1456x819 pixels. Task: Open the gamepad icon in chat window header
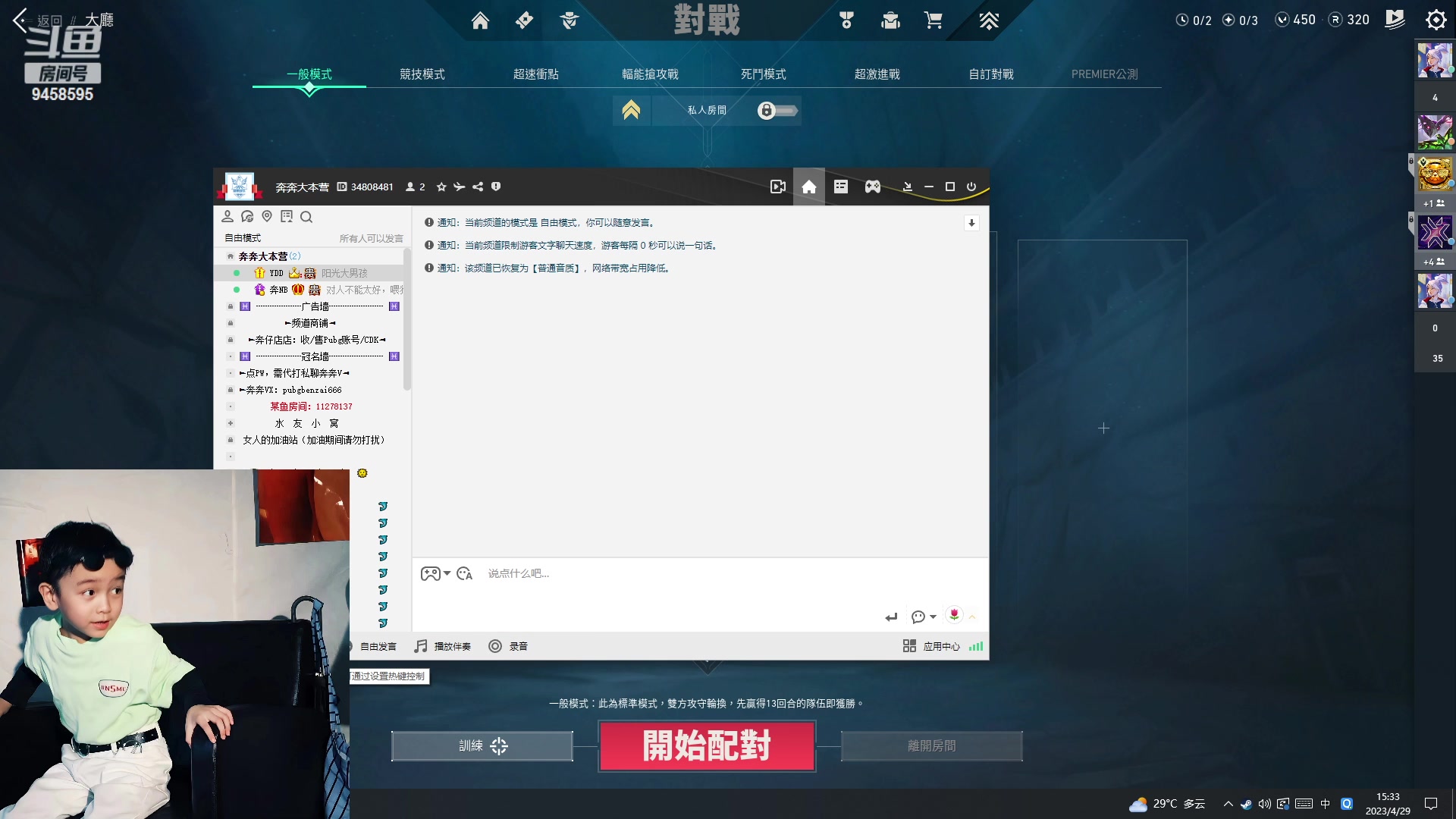coord(873,187)
